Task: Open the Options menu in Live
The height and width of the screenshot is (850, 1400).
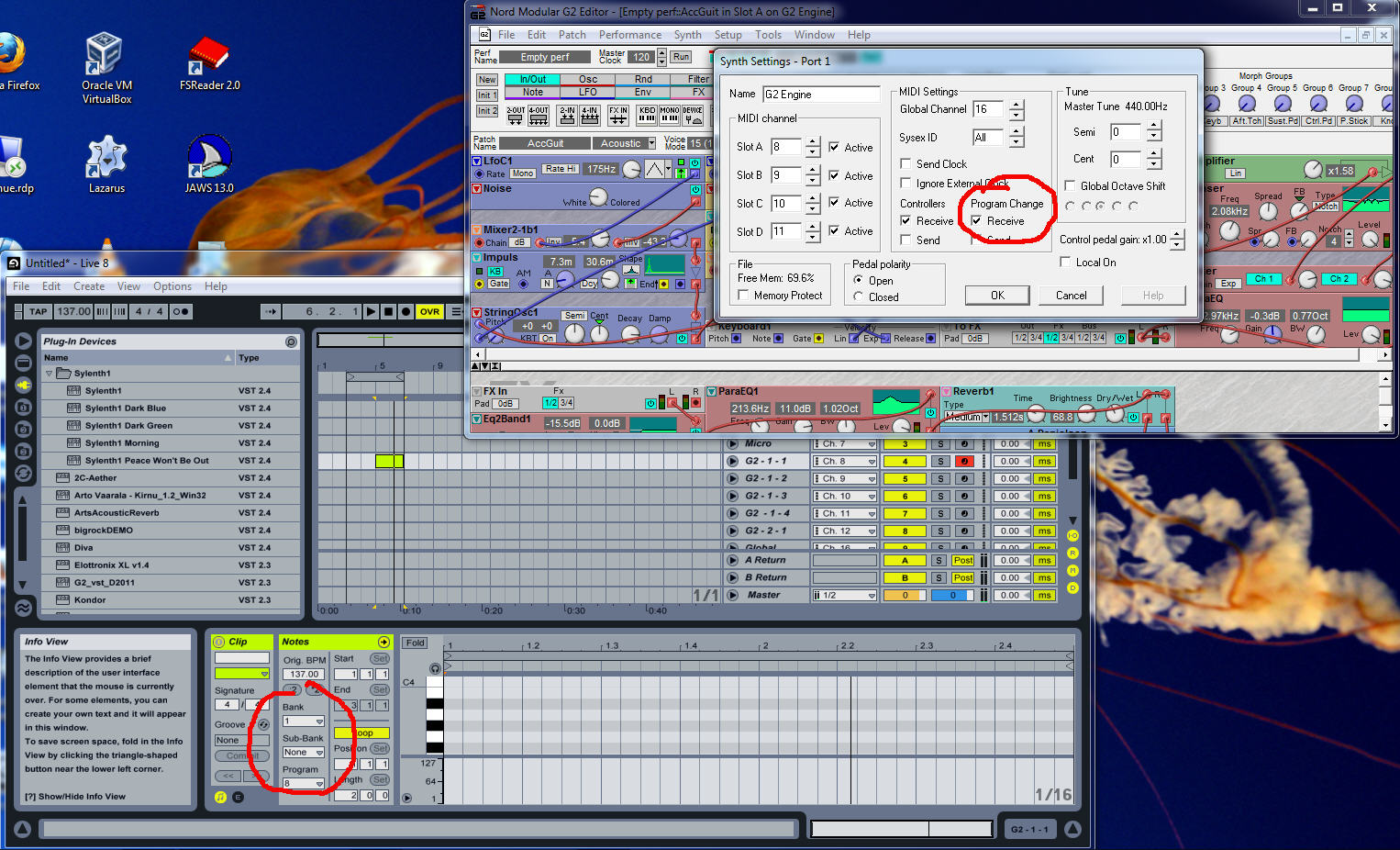Action: [x=172, y=286]
